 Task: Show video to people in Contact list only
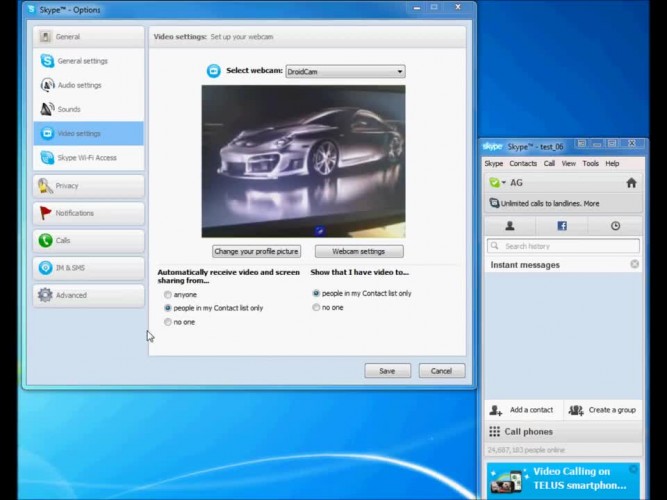click(x=316, y=293)
